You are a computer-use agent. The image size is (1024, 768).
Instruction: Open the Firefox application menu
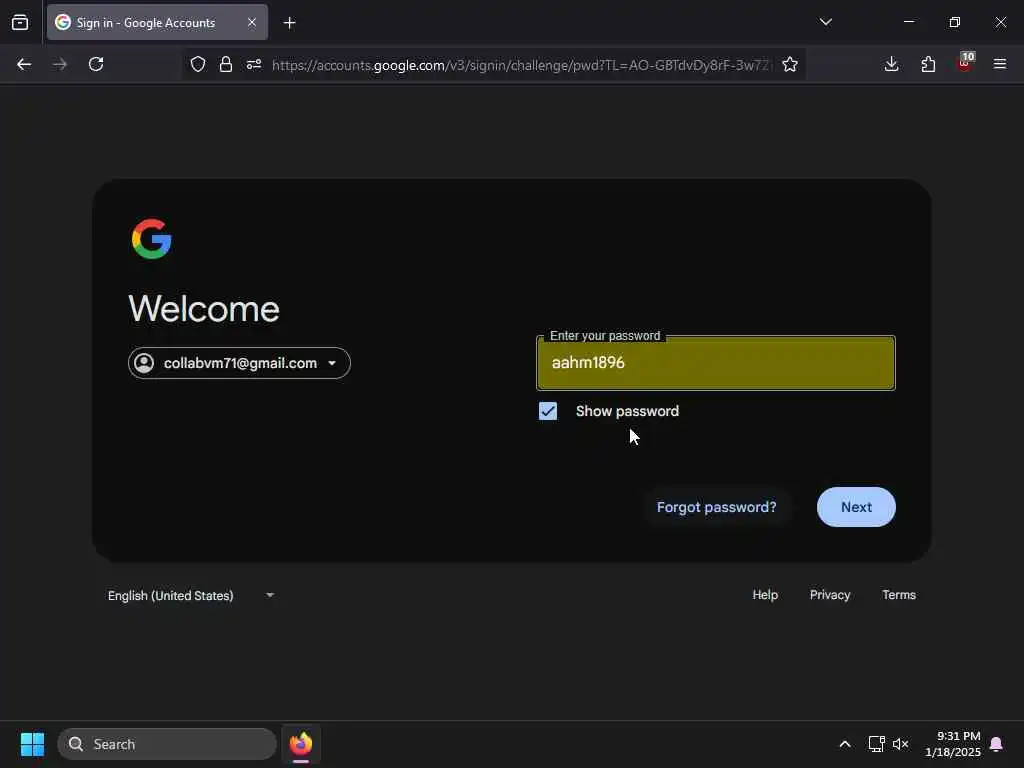coord(1000,64)
